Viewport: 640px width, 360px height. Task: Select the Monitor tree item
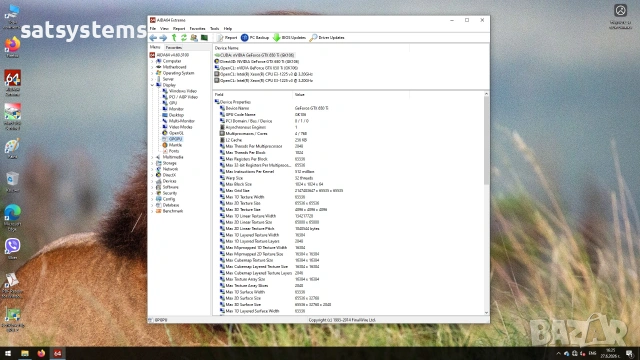pyautogui.click(x=176, y=109)
